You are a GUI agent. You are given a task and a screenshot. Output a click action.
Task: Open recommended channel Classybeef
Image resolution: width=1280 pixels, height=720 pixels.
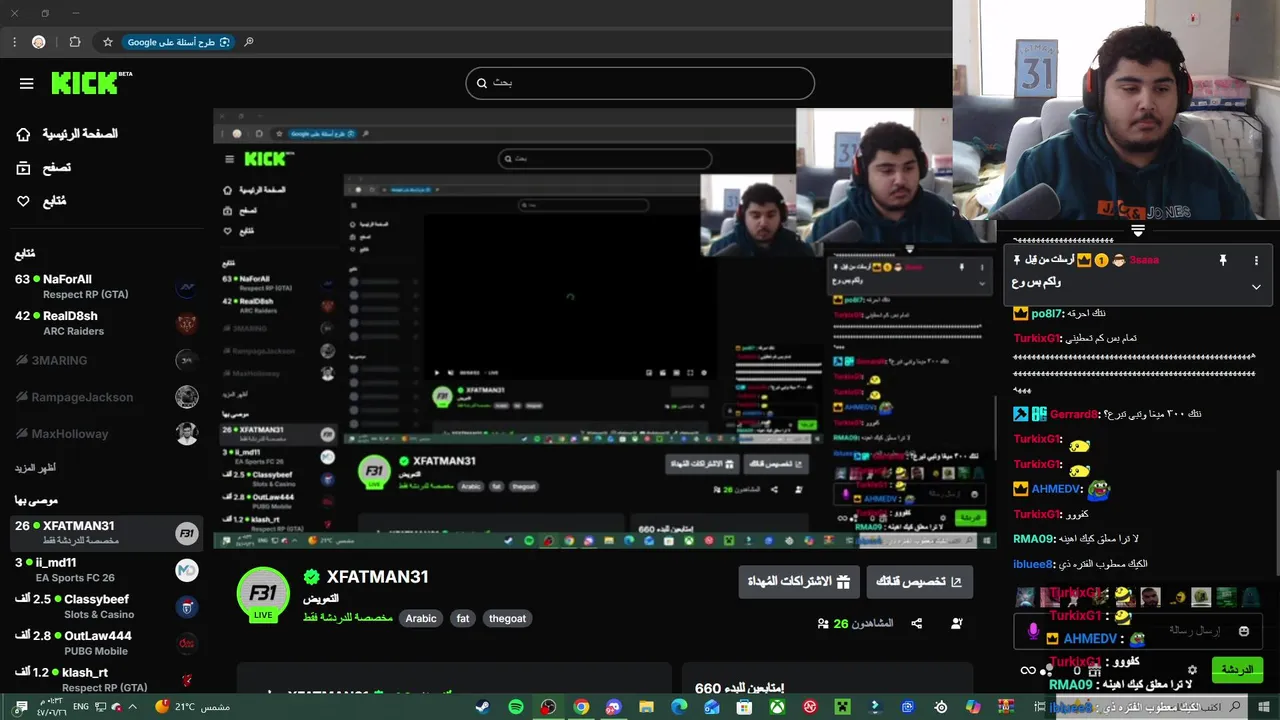click(106, 606)
